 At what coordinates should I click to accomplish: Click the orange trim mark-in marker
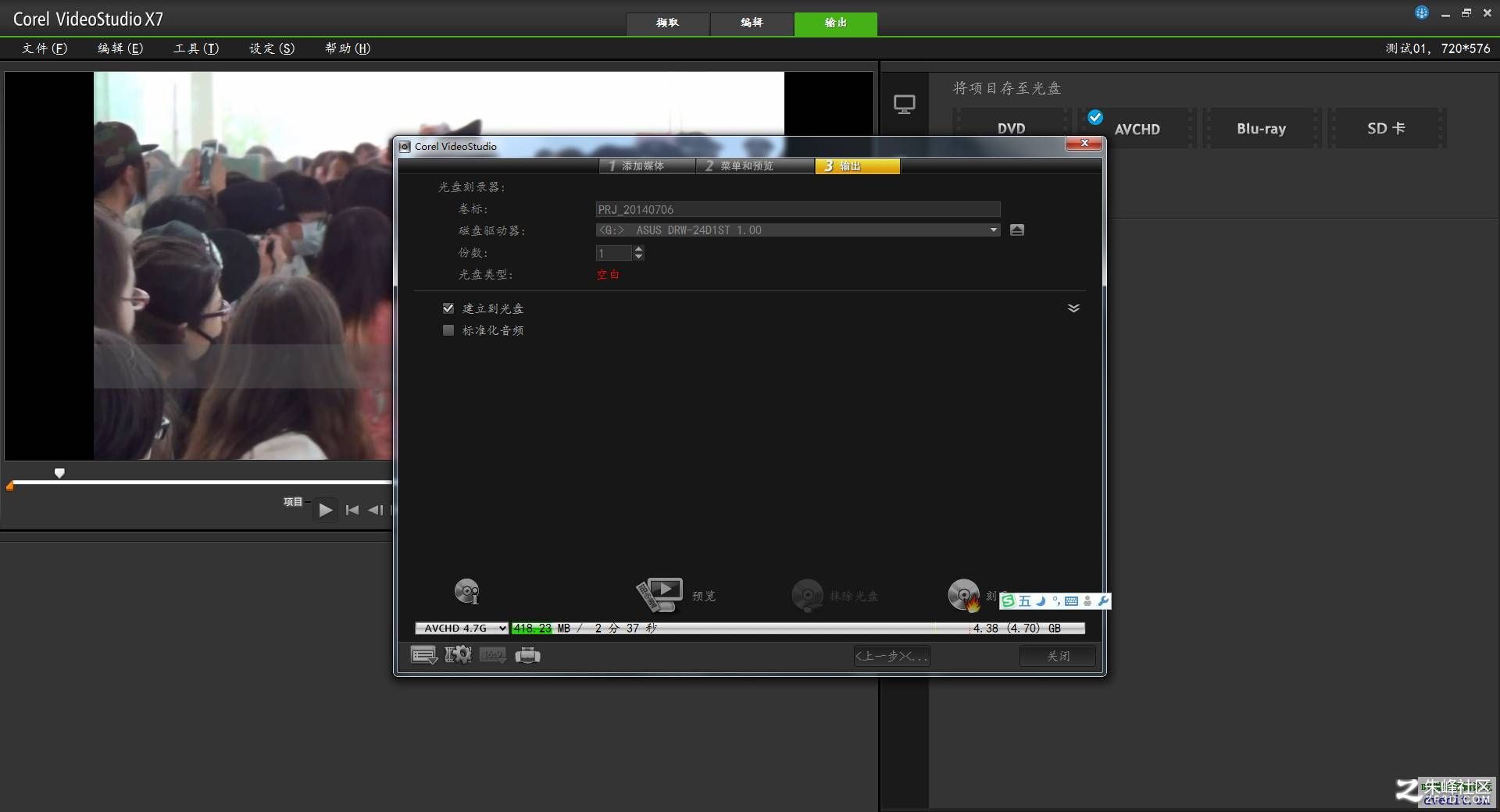pyautogui.click(x=10, y=486)
